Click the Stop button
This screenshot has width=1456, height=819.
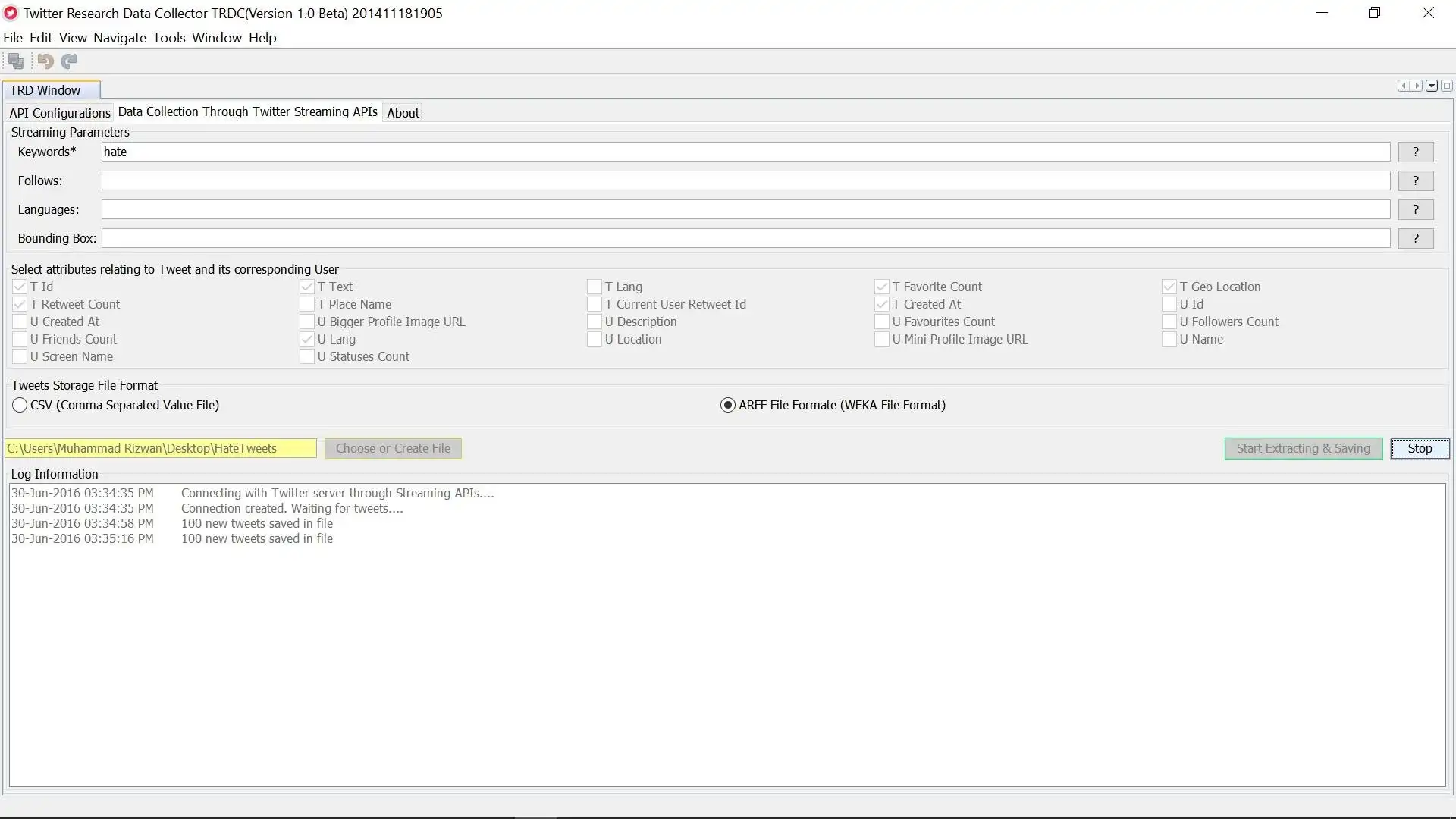[x=1419, y=447]
